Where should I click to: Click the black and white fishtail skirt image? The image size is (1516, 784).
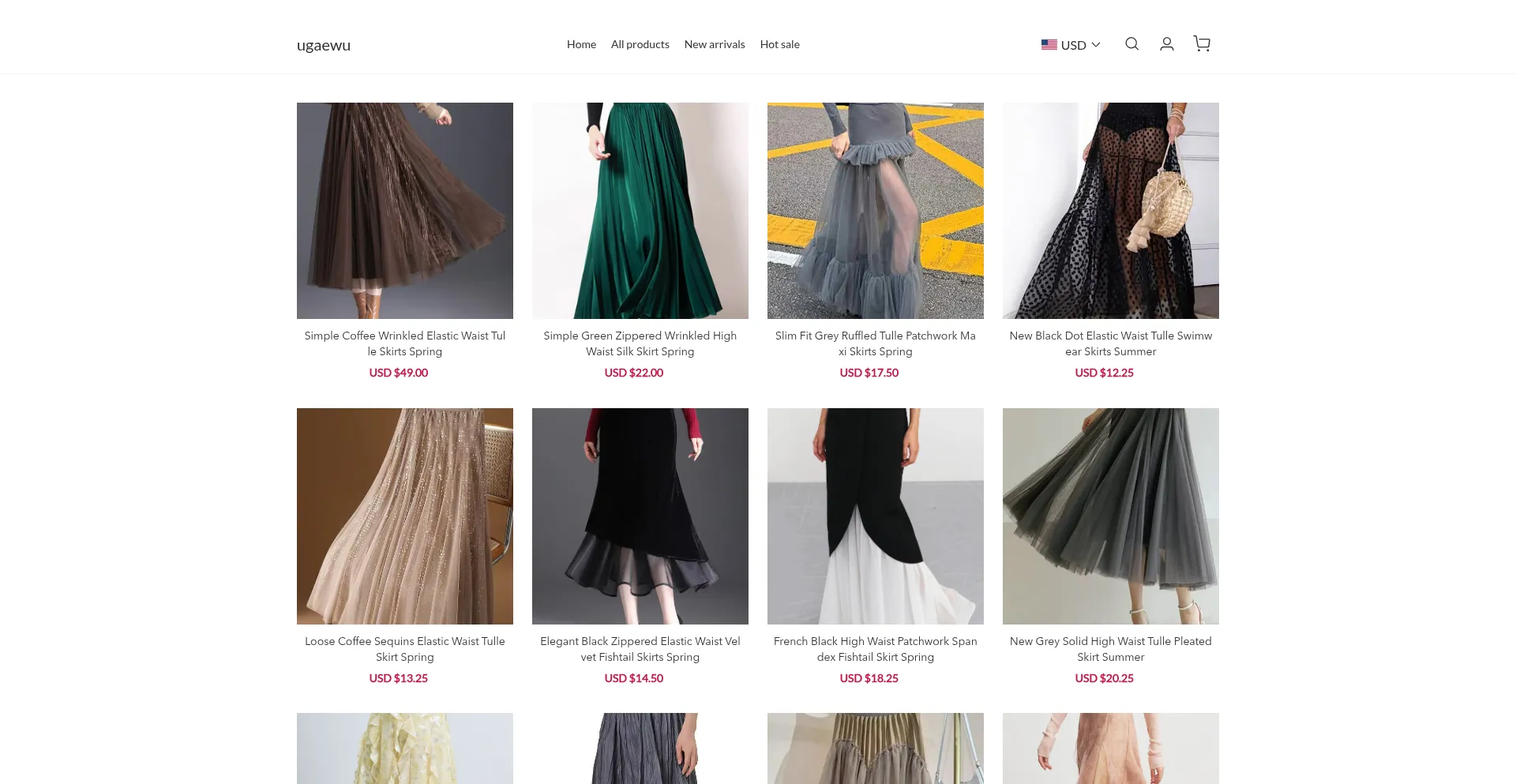click(876, 516)
